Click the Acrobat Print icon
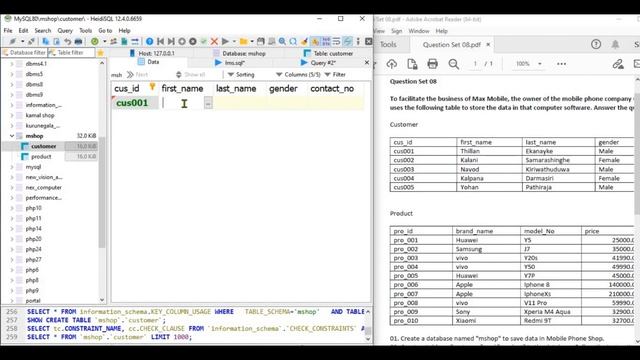This screenshot has width=640, height=360. pyautogui.click(x=432, y=64)
